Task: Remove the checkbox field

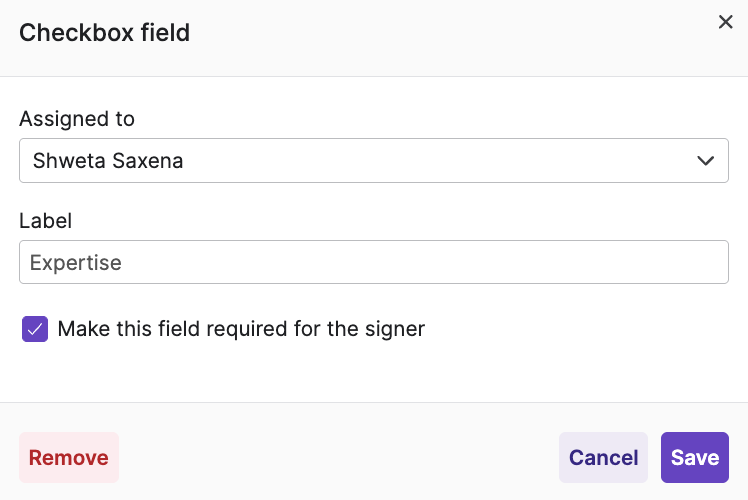Action: point(69,458)
